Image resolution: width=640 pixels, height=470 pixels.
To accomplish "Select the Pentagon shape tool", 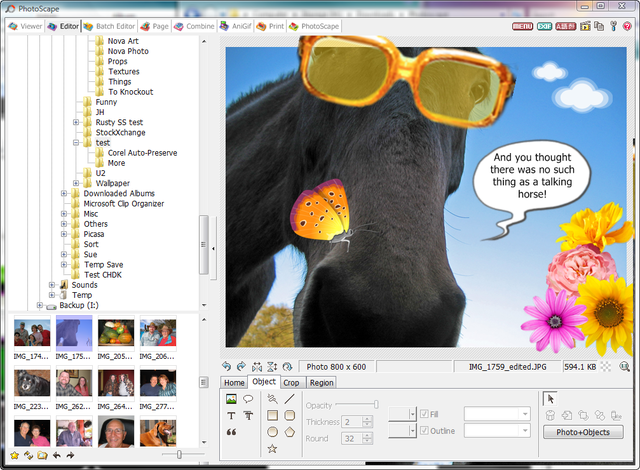I will click(x=289, y=432).
